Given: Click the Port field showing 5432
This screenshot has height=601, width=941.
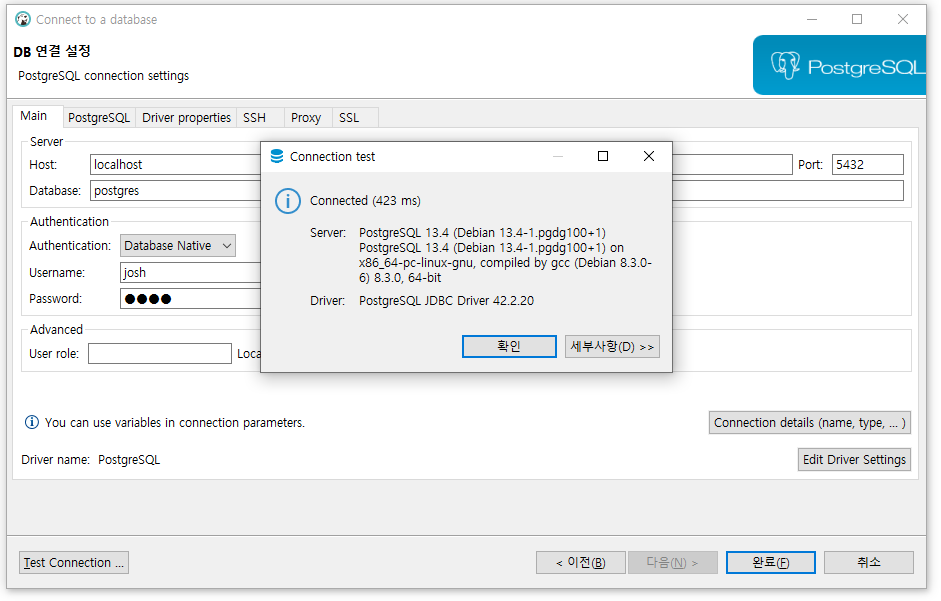Looking at the screenshot, I should pyautogui.click(x=867, y=165).
